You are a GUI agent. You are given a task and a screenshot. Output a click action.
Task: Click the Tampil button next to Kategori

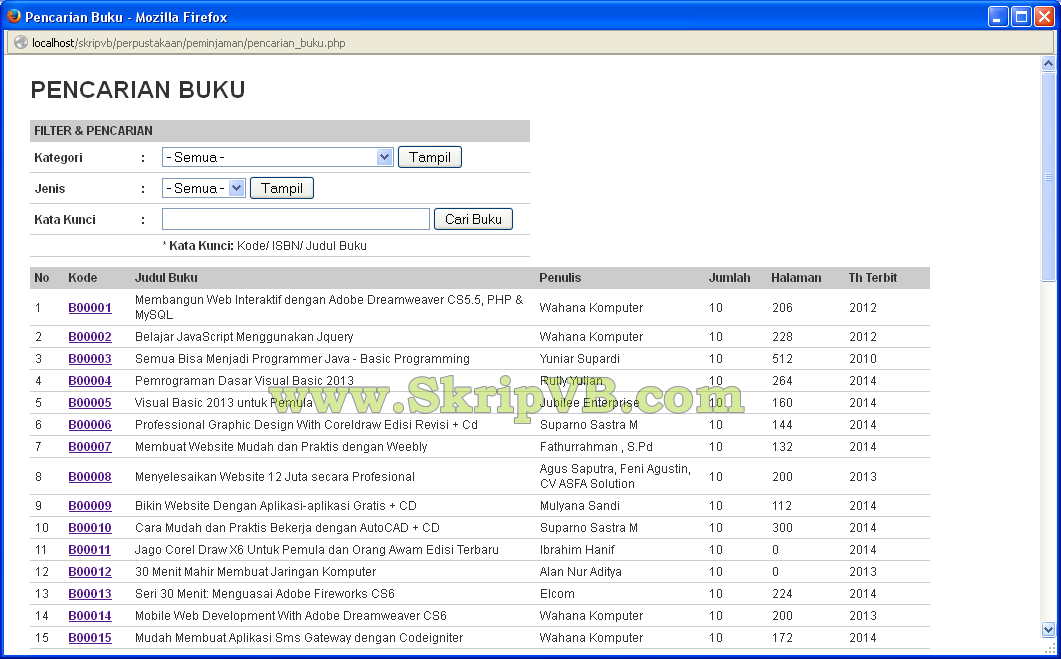tap(429, 156)
